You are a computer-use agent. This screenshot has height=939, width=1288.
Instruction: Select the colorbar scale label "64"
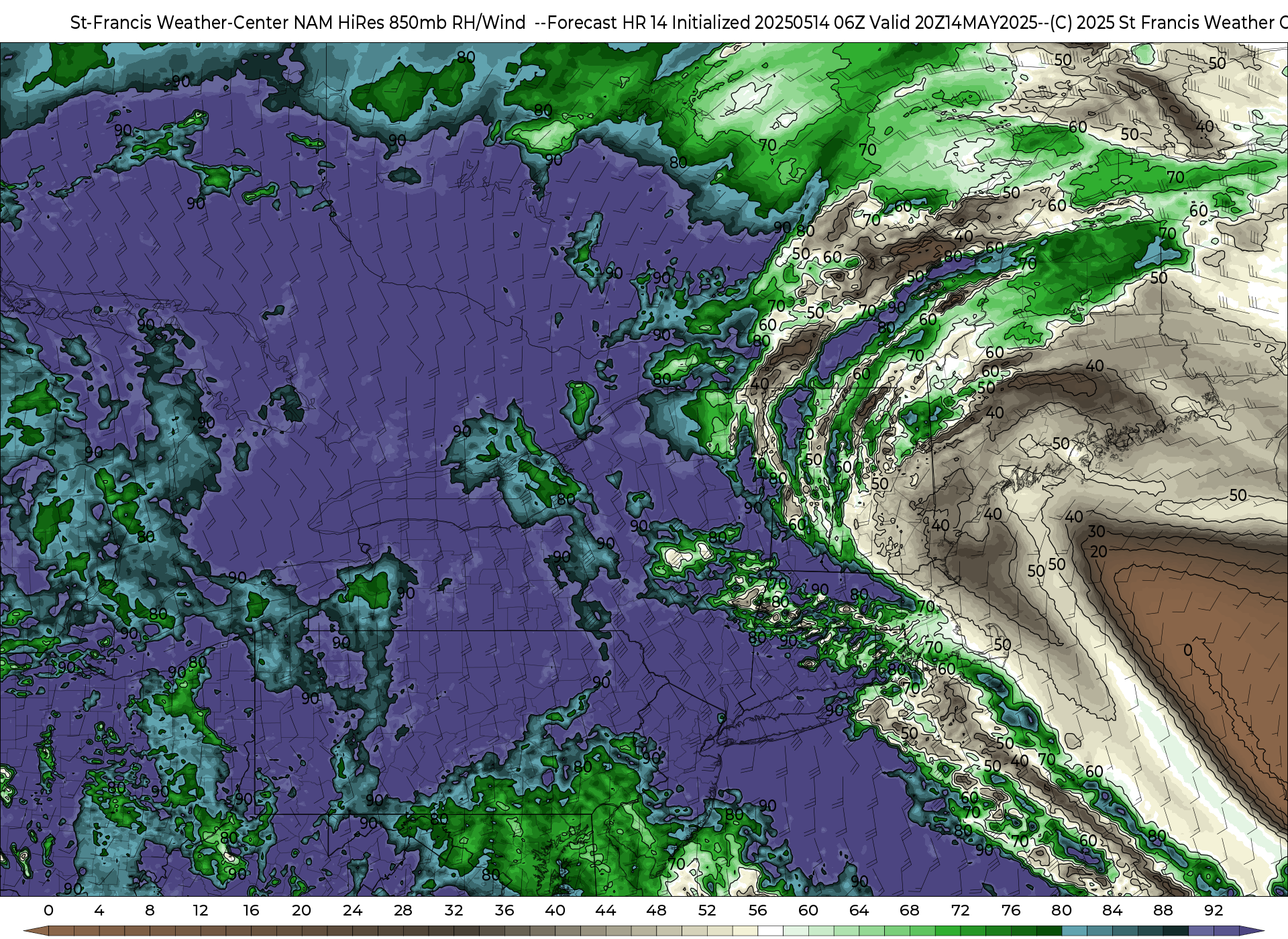(x=859, y=910)
